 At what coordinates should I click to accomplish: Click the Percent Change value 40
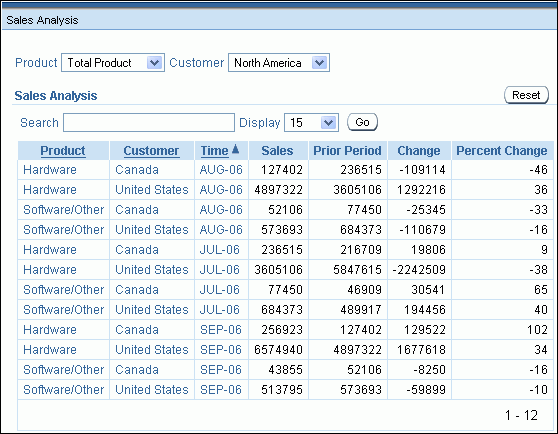(541, 309)
